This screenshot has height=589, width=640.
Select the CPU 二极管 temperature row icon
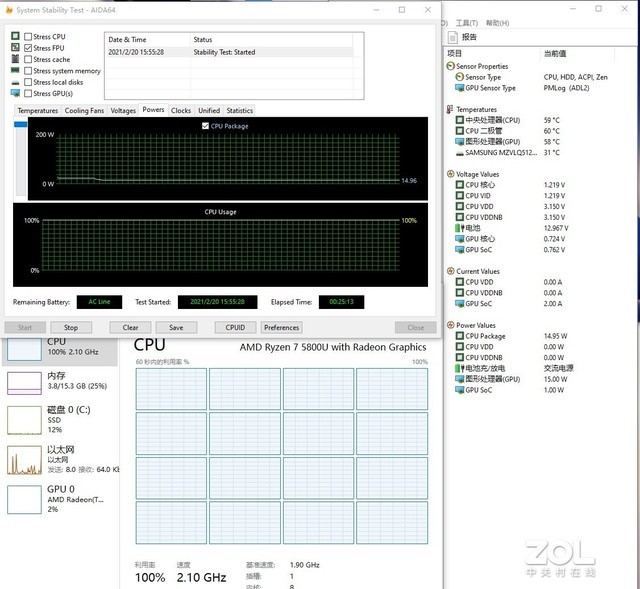[460, 131]
